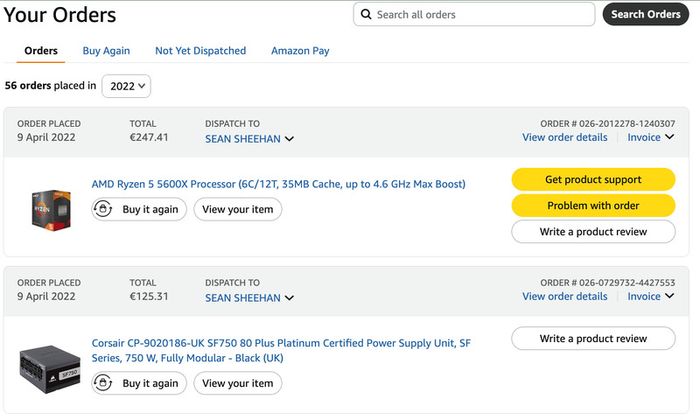This screenshot has height=420, width=700.
Task: Click View your item for Corsair PSU
Action: click(238, 383)
